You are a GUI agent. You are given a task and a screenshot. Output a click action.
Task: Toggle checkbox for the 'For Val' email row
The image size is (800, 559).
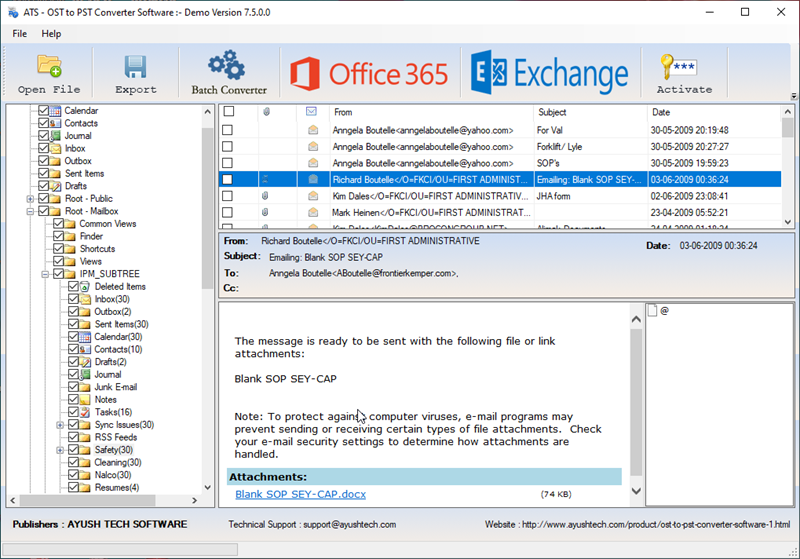tap(228, 130)
